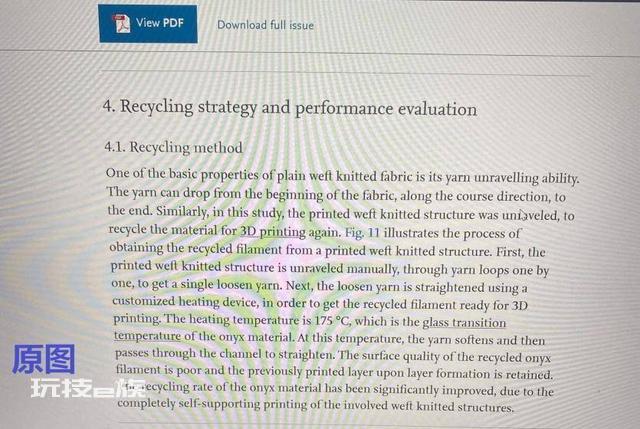Click the final line starting completely self-supporting
This screenshot has width=640, height=429.
click(x=316, y=405)
